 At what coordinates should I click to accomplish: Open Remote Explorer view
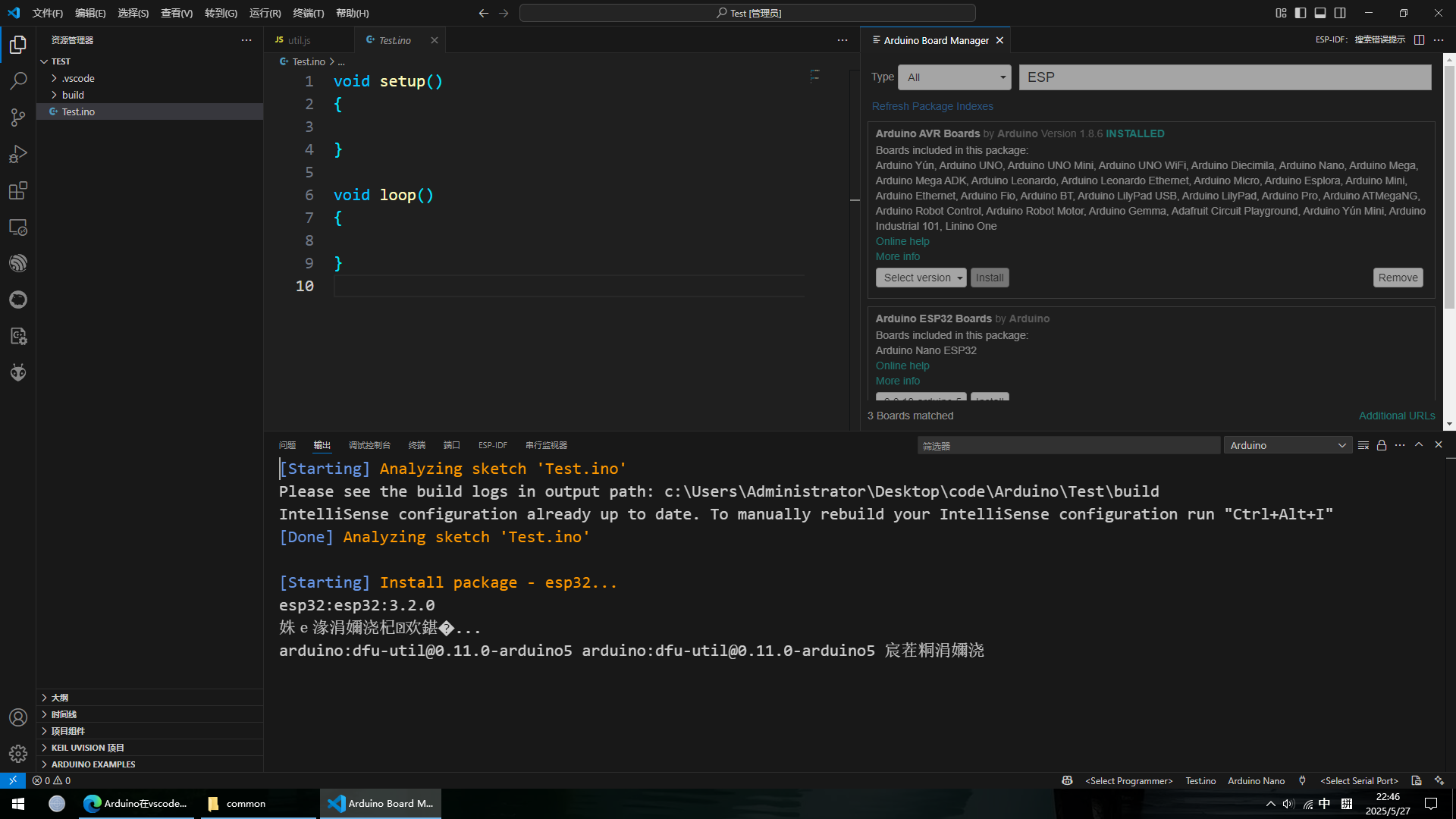coord(18,227)
